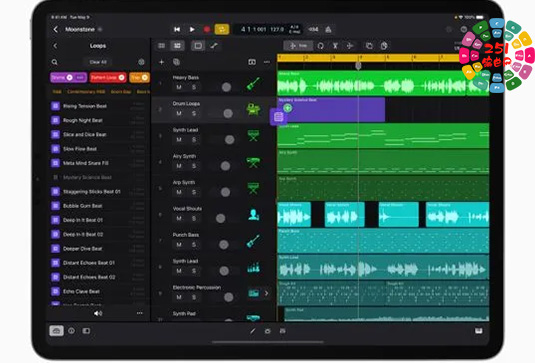The height and width of the screenshot is (363, 535).
Task: Select Echo Clave Beat loop
Action: (98, 291)
